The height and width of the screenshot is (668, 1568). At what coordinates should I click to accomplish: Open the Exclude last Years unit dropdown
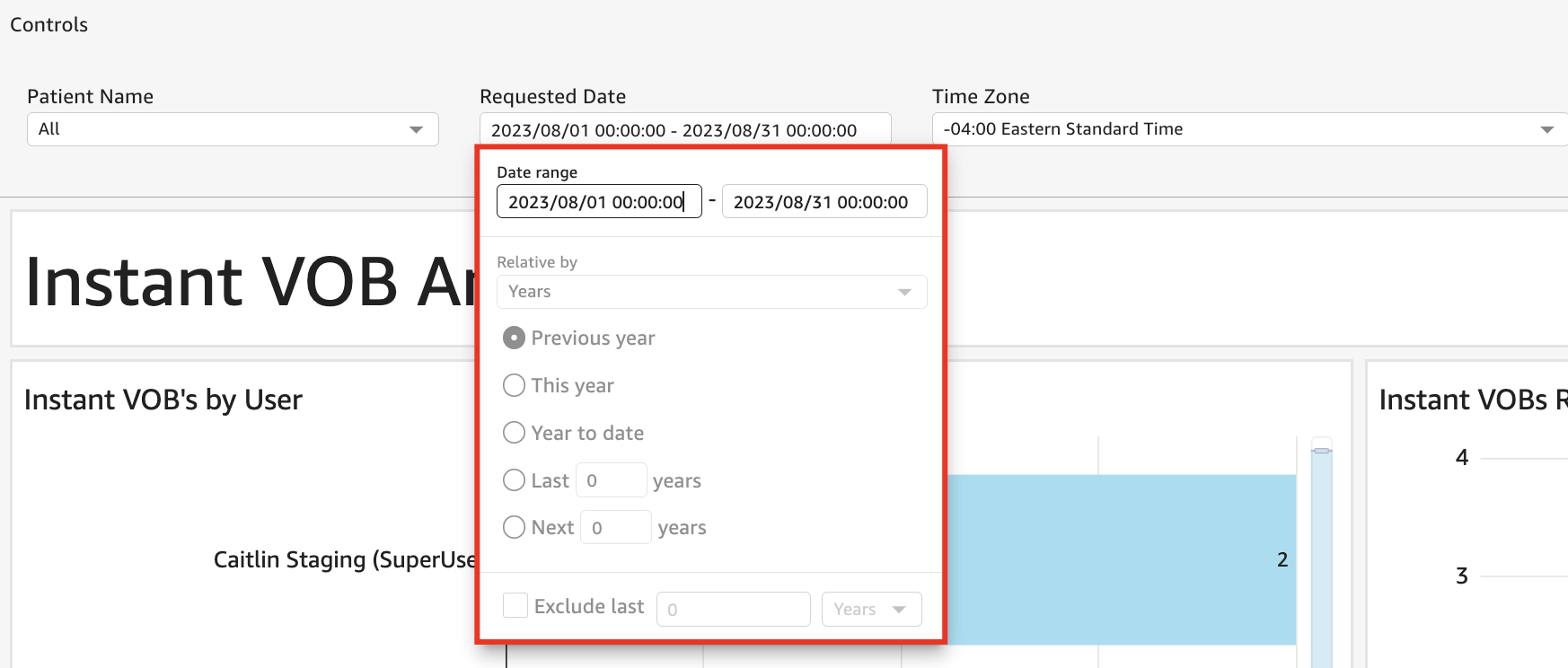click(x=870, y=609)
